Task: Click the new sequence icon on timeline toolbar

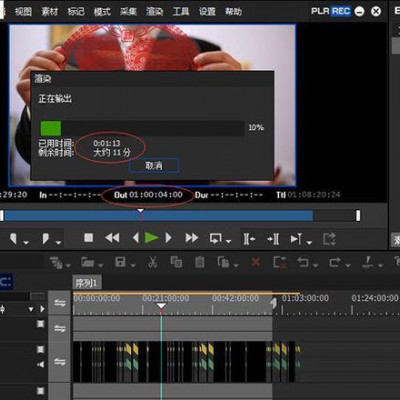Action: click(x=56, y=263)
